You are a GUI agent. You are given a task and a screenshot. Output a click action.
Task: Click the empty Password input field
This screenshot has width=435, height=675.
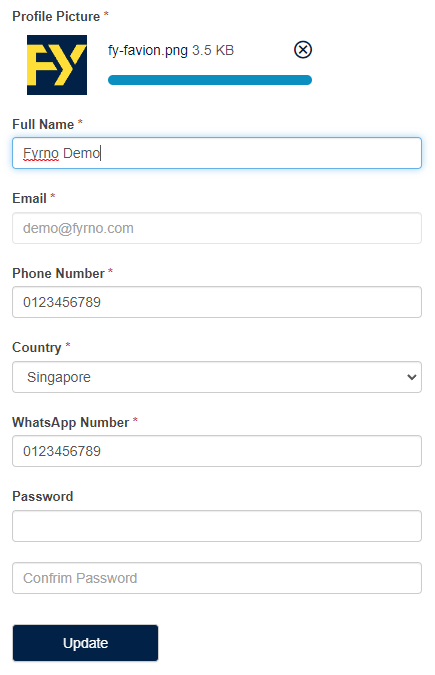click(217, 526)
